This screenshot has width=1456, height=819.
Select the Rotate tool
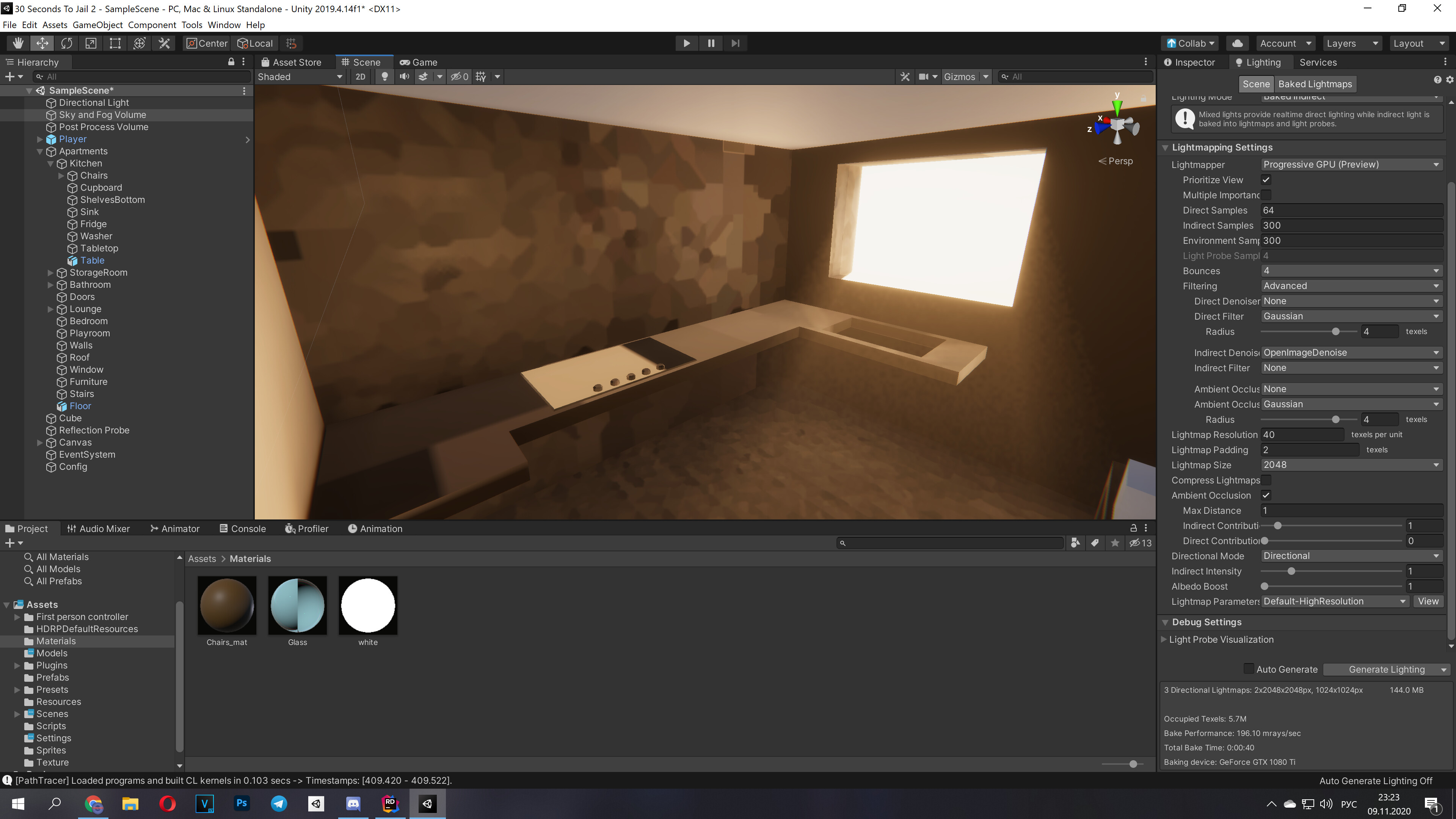coord(66,43)
